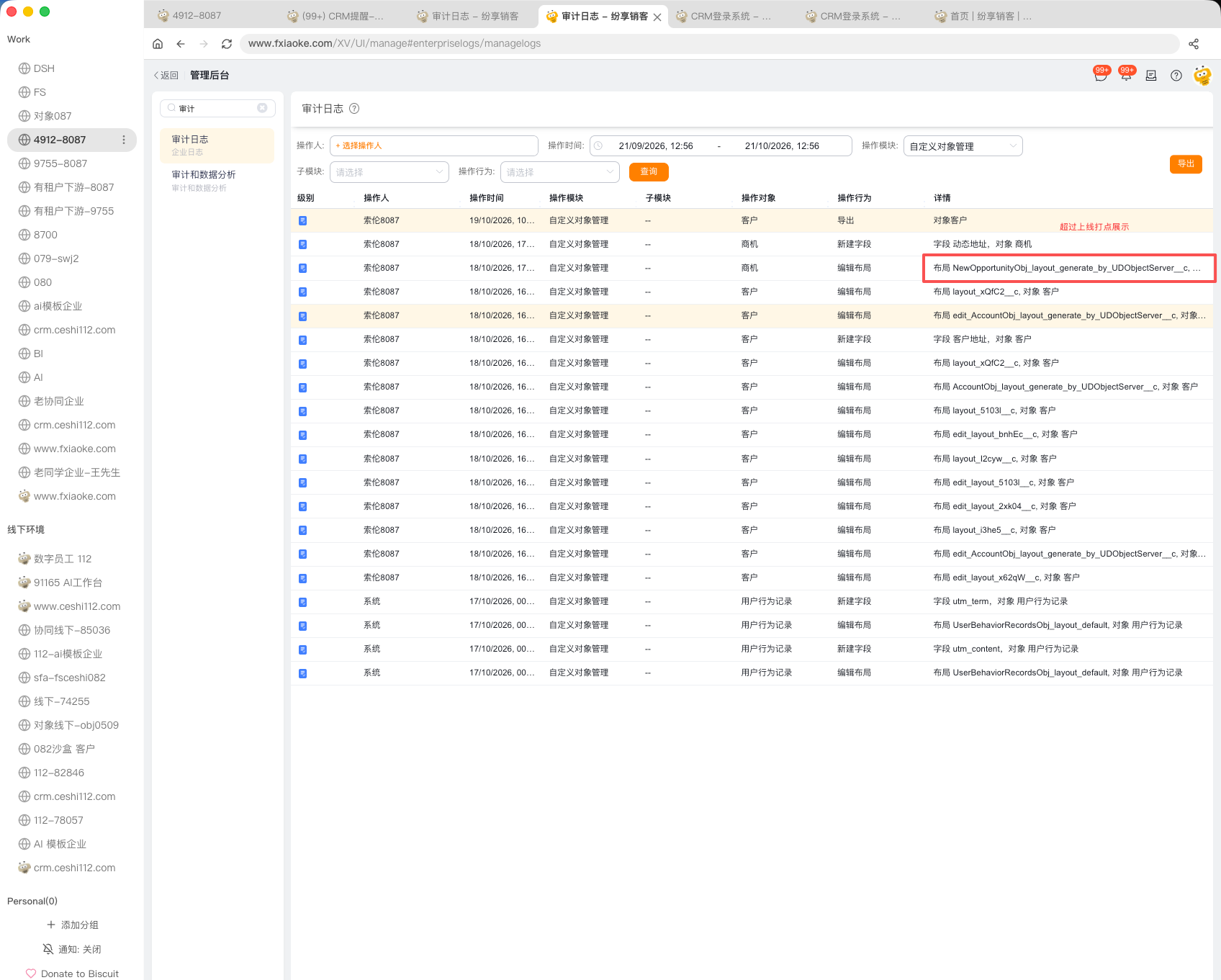The image size is (1221, 980).
Task: Open 082沙盒 客户 in the sidebar
Action: 72,749
